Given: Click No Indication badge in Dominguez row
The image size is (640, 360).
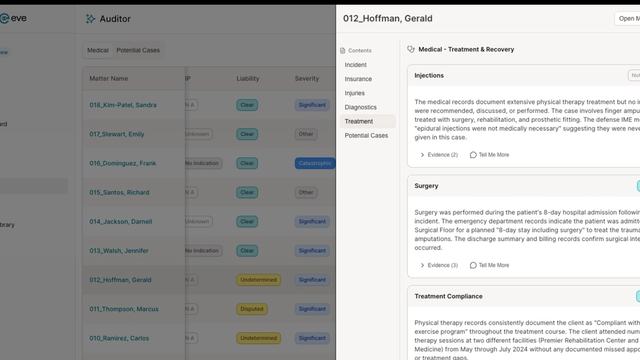Looking at the screenshot, I should coord(203,163).
